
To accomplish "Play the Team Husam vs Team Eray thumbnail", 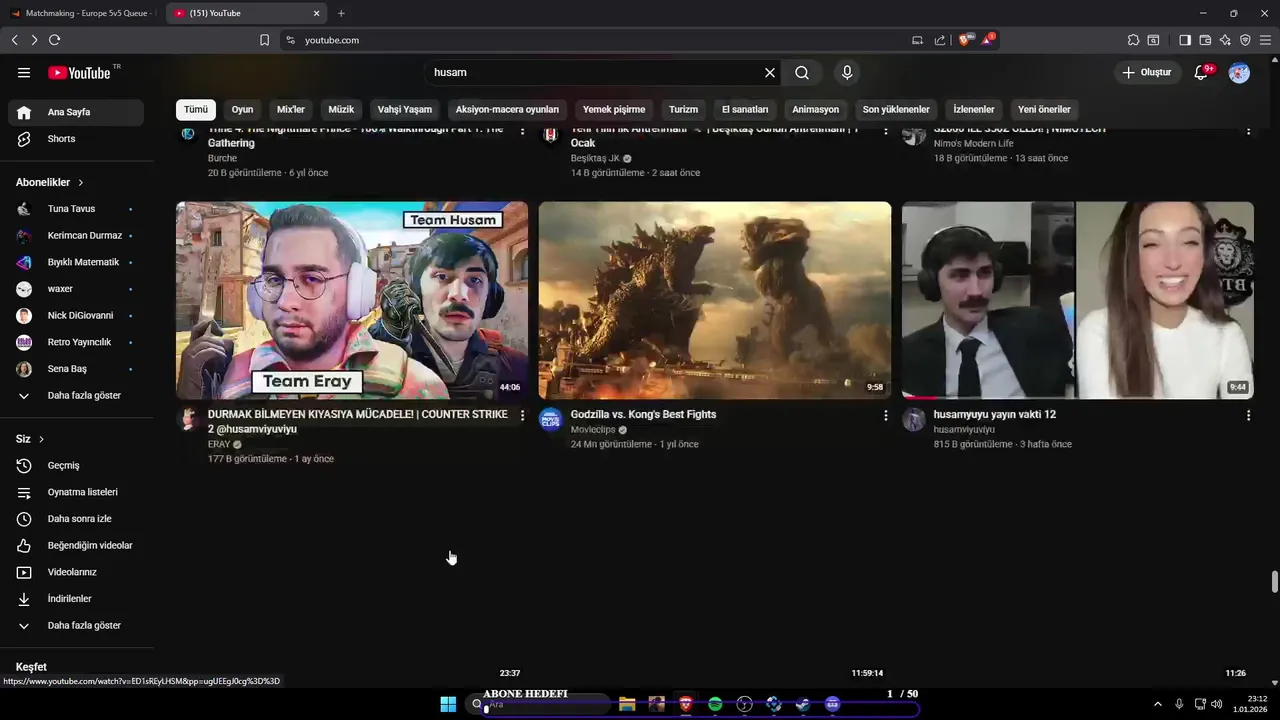I will (352, 300).
